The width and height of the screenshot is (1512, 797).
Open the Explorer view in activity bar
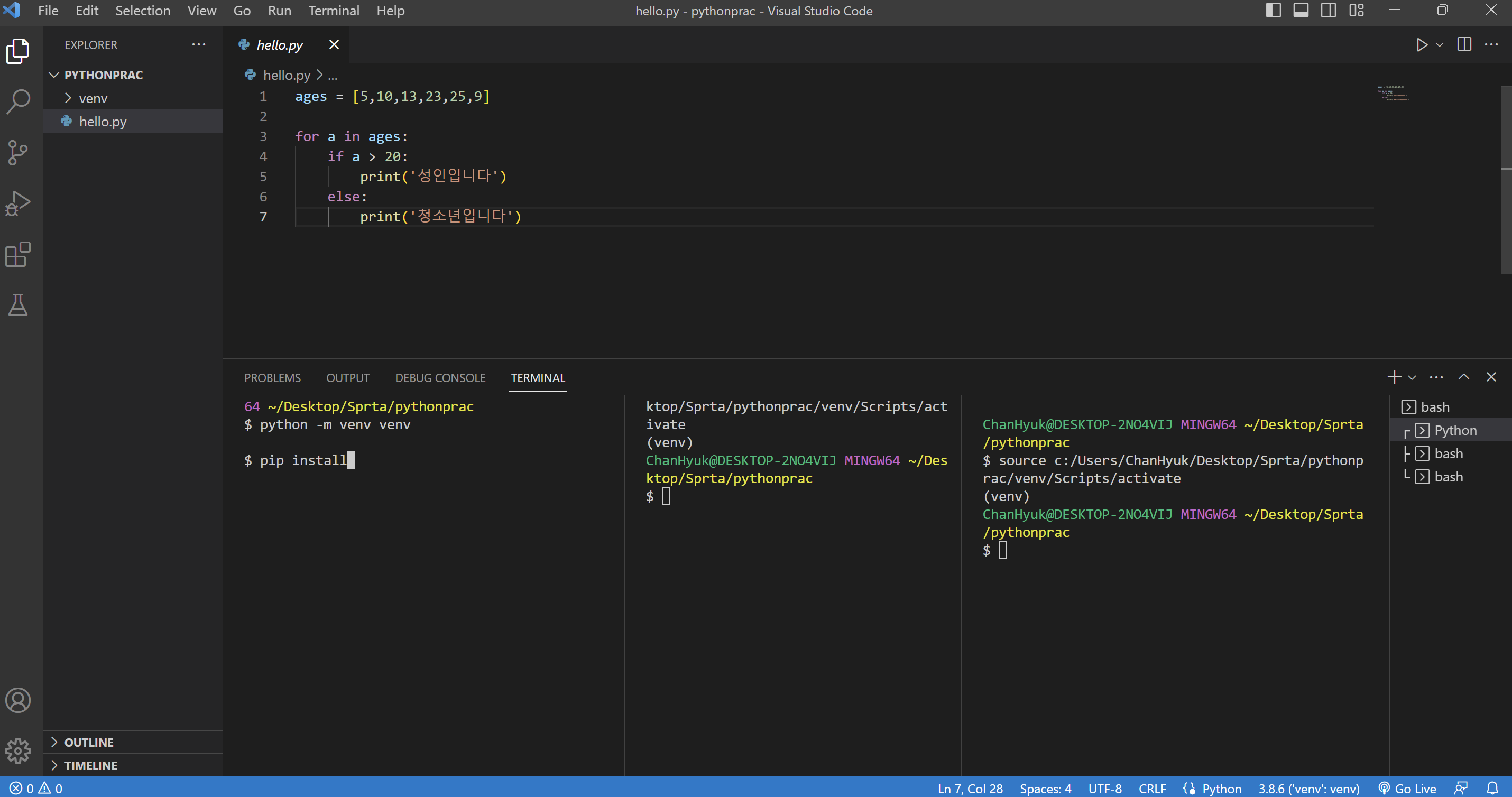pyautogui.click(x=18, y=51)
